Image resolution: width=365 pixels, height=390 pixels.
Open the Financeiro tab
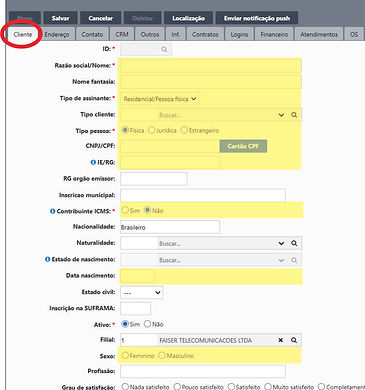[x=274, y=34]
